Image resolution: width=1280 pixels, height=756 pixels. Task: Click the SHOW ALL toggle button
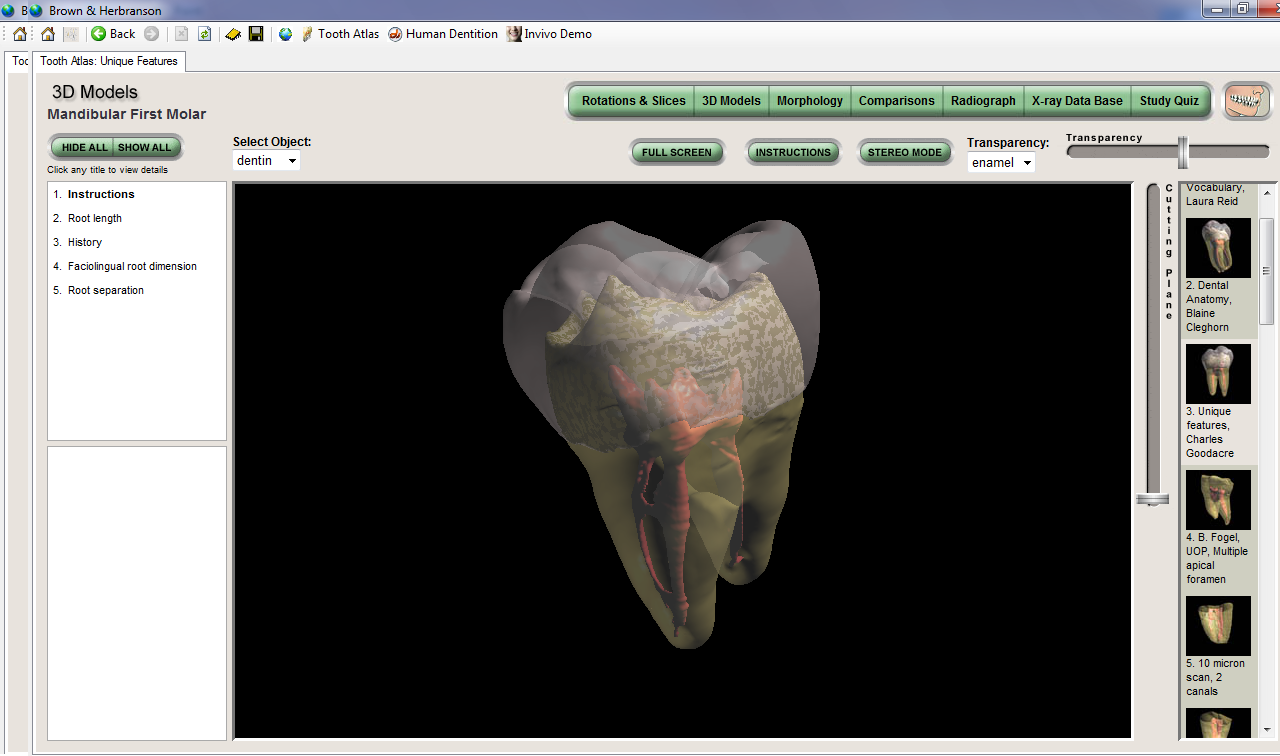(145, 148)
